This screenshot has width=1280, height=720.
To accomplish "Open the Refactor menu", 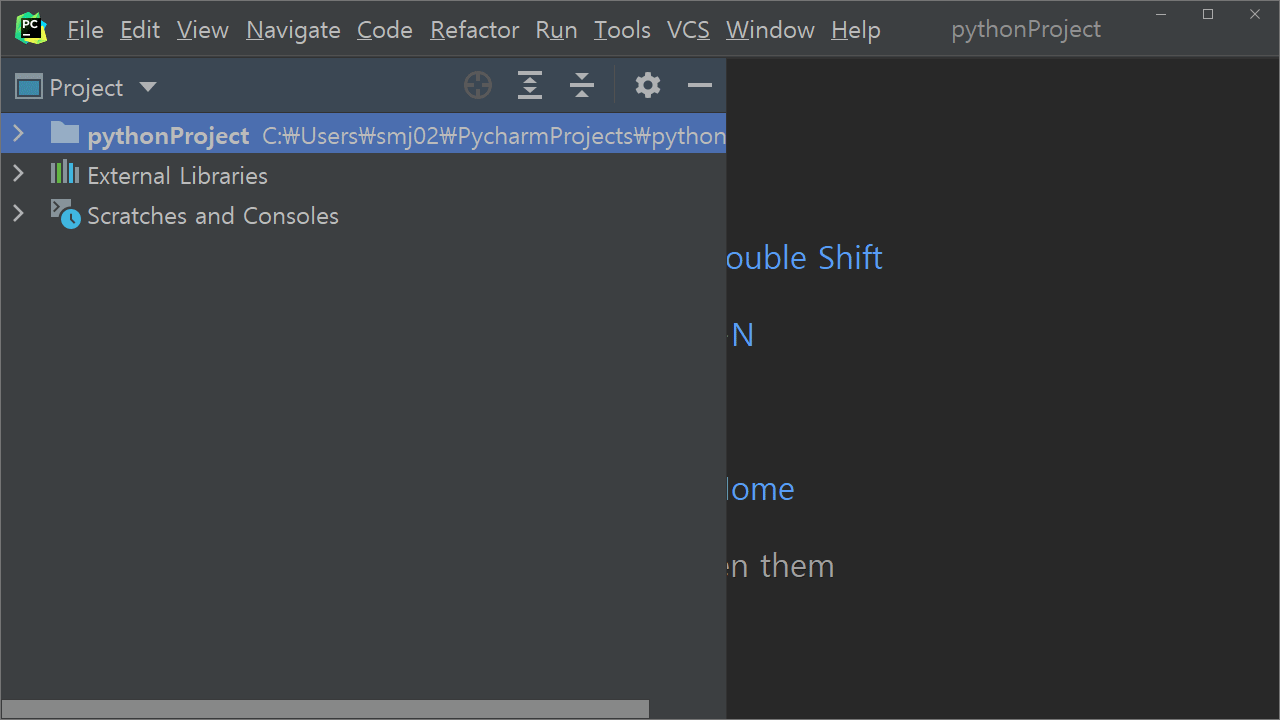I will click(474, 30).
